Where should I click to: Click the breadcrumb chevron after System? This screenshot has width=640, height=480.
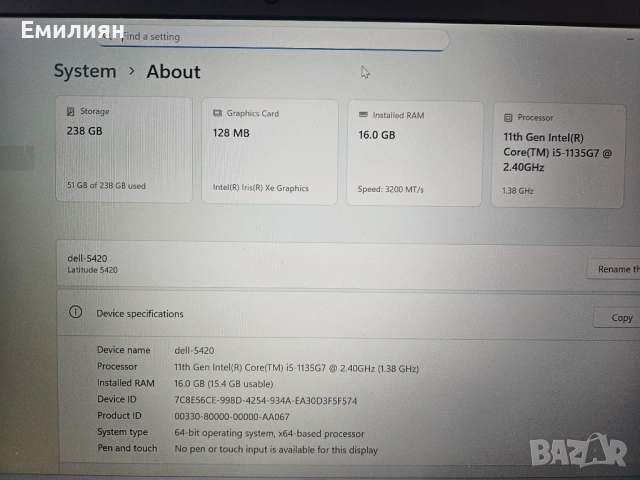pyautogui.click(x=131, y=71)
